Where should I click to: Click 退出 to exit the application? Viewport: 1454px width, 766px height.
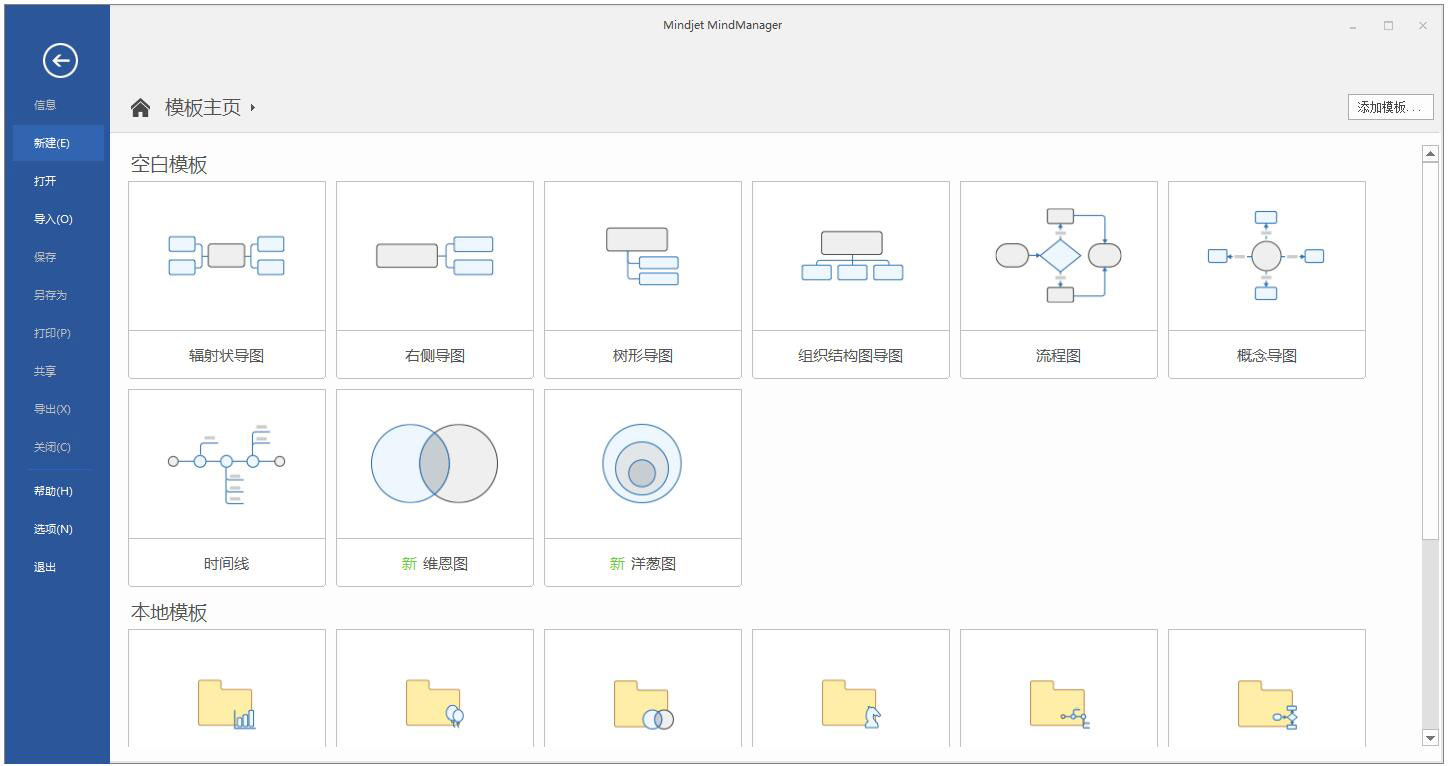pyautogui.click(x=45, y=567)
